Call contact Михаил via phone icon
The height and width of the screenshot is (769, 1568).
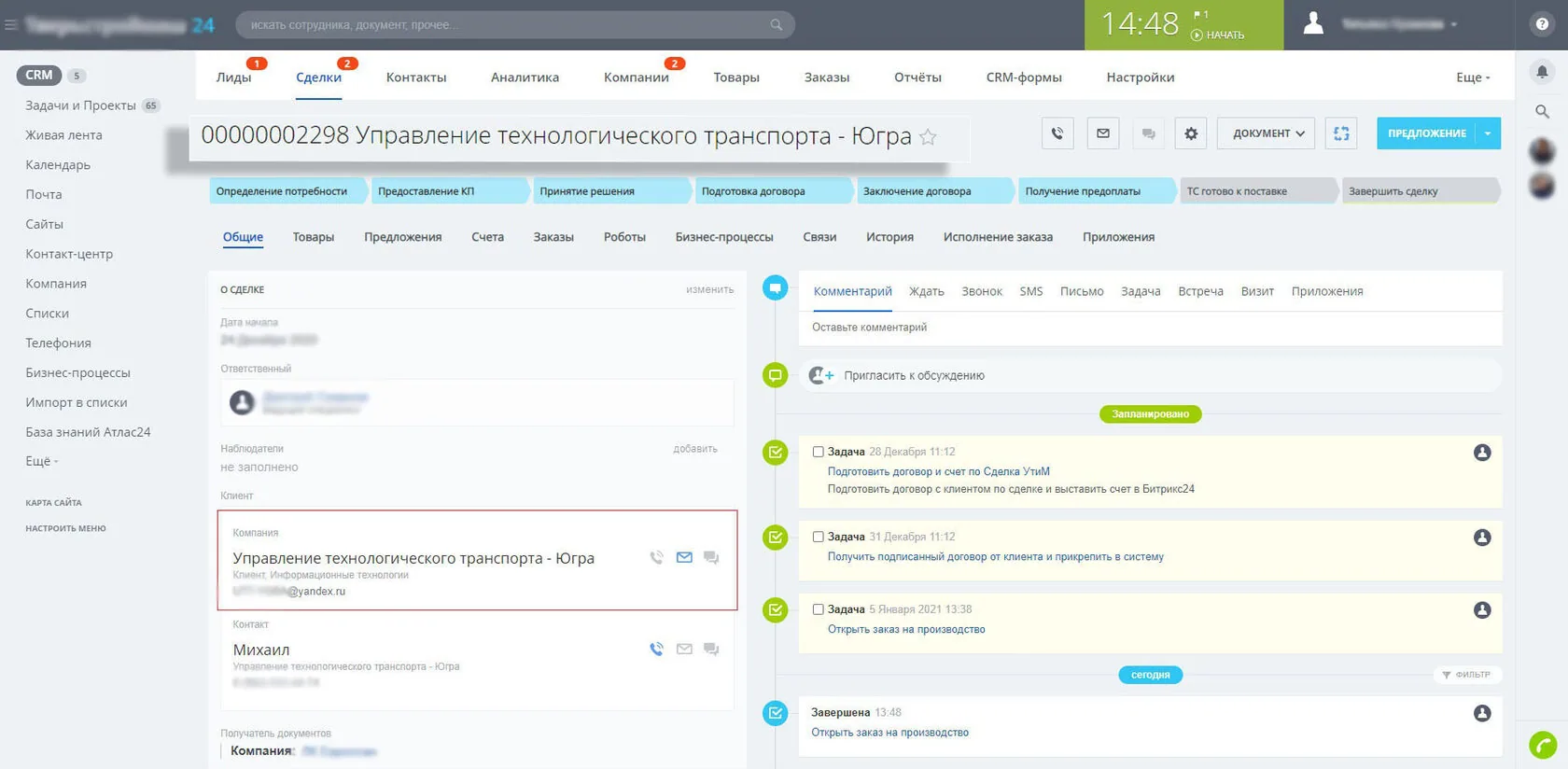tap(657, 649)
